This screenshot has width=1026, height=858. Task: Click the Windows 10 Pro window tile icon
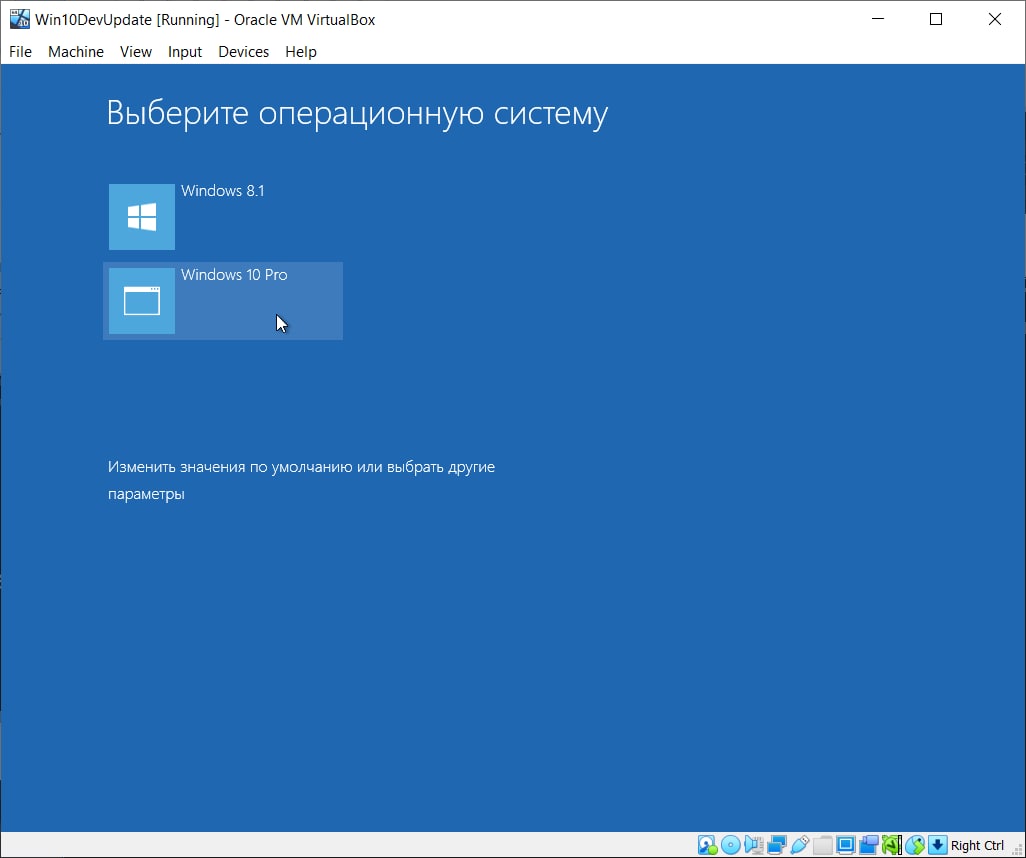click(142, 301)
